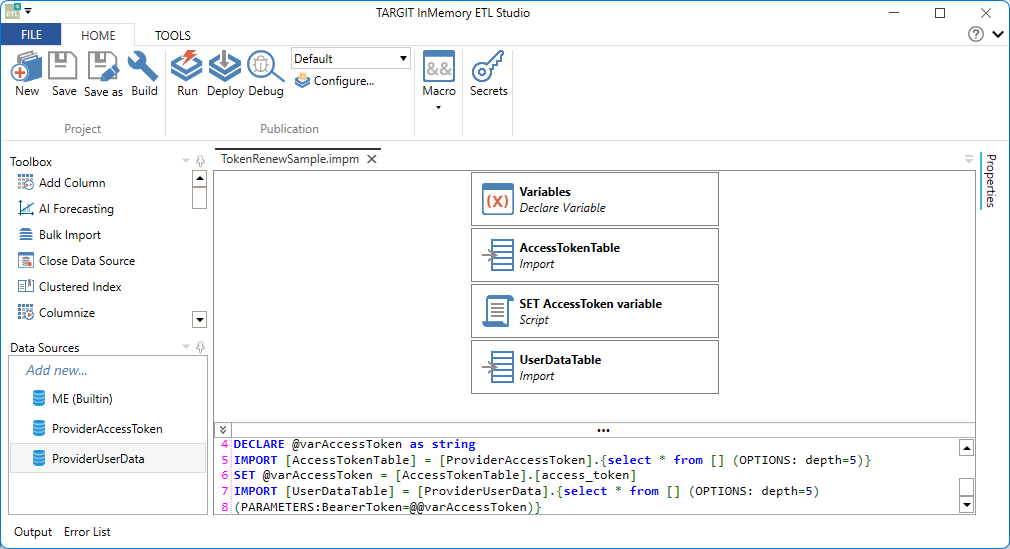The image size is (1010, 549).
Task: Click script line 8 PARAMETERS text
Action: tap(387, 507)
